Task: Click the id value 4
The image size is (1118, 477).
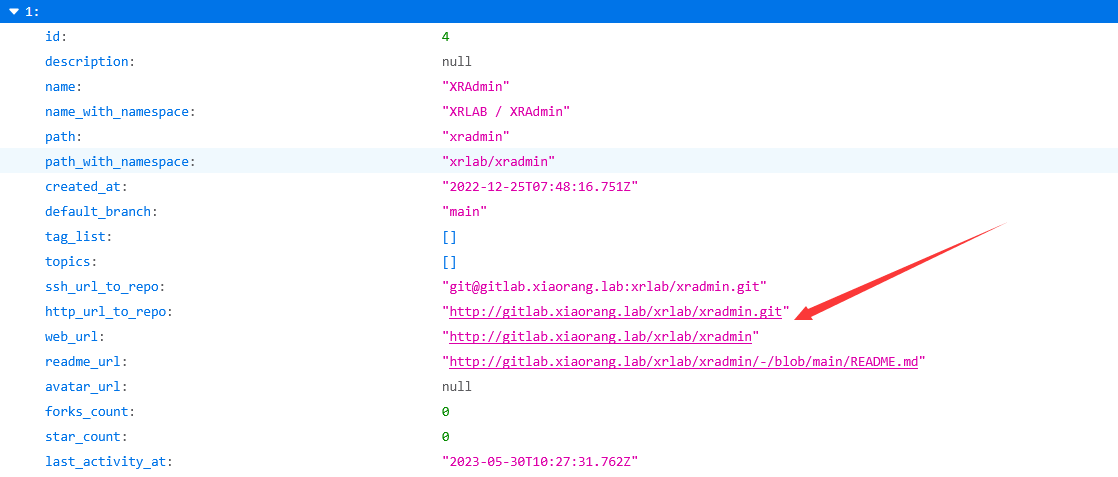Action: tap(445, 36)
